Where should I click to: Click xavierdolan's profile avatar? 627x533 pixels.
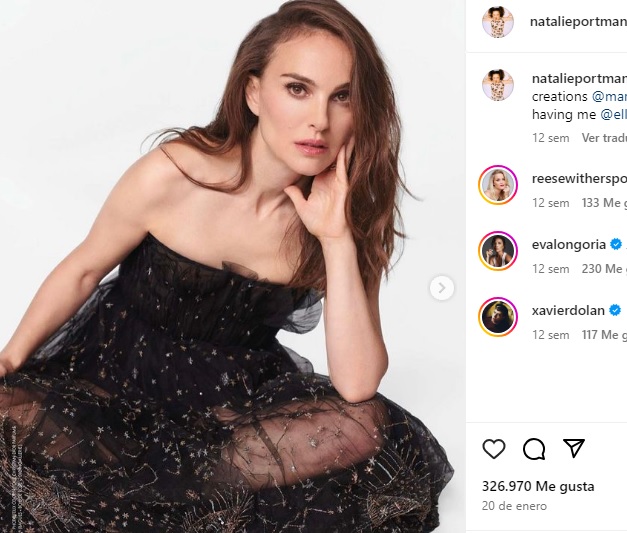tap(497, 316)
